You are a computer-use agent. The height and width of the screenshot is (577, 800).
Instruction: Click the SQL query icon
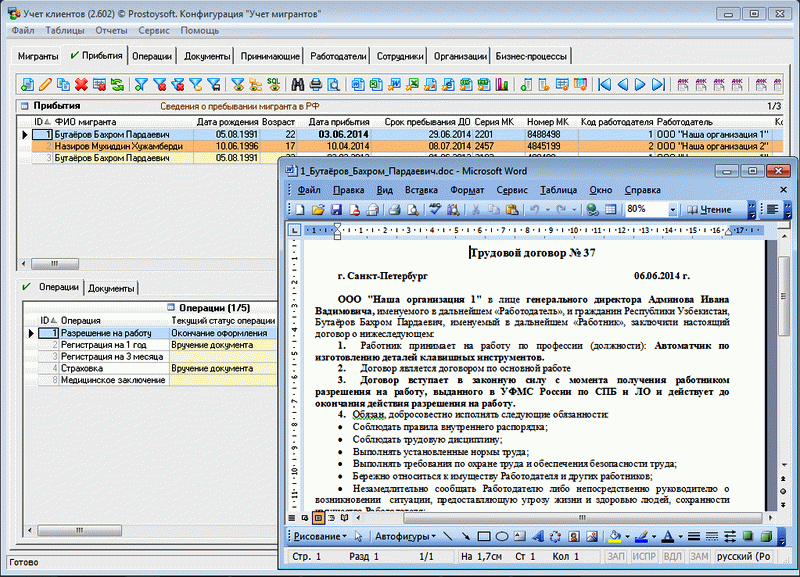[272, 84]
